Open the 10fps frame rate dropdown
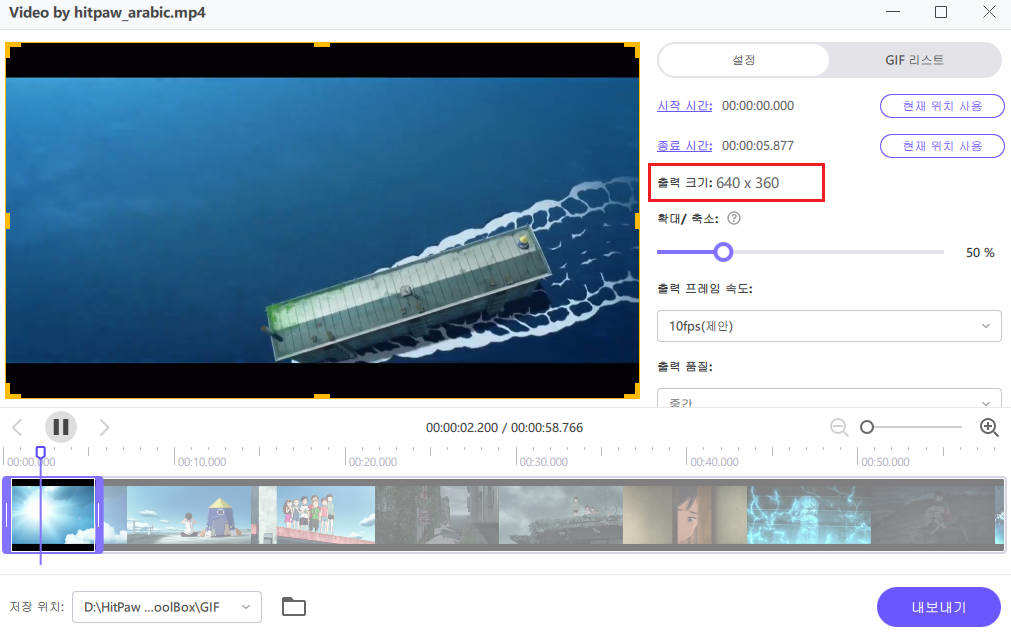1011x636 pixels. pyautogui.click(x=829, y=326)
